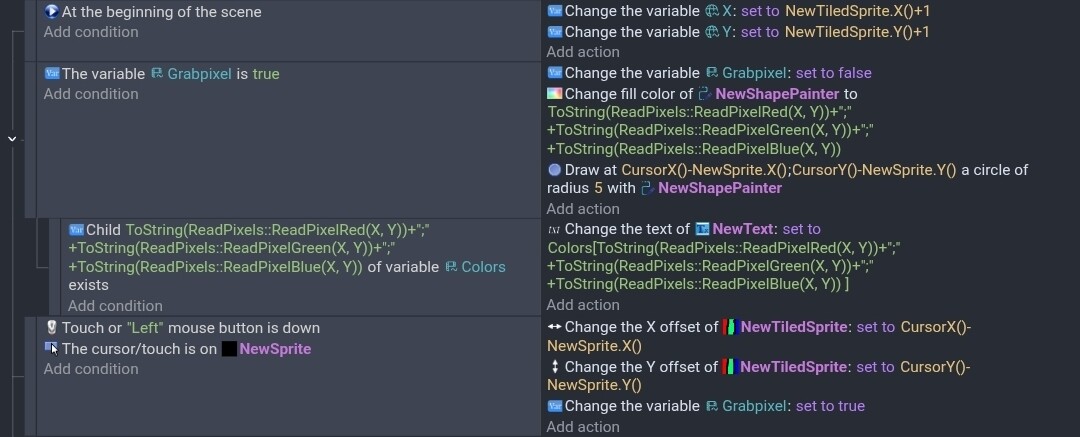Add condition below the NewSprite cursor condition
This screenshot has height=437, width=1080.
(91, 369)
